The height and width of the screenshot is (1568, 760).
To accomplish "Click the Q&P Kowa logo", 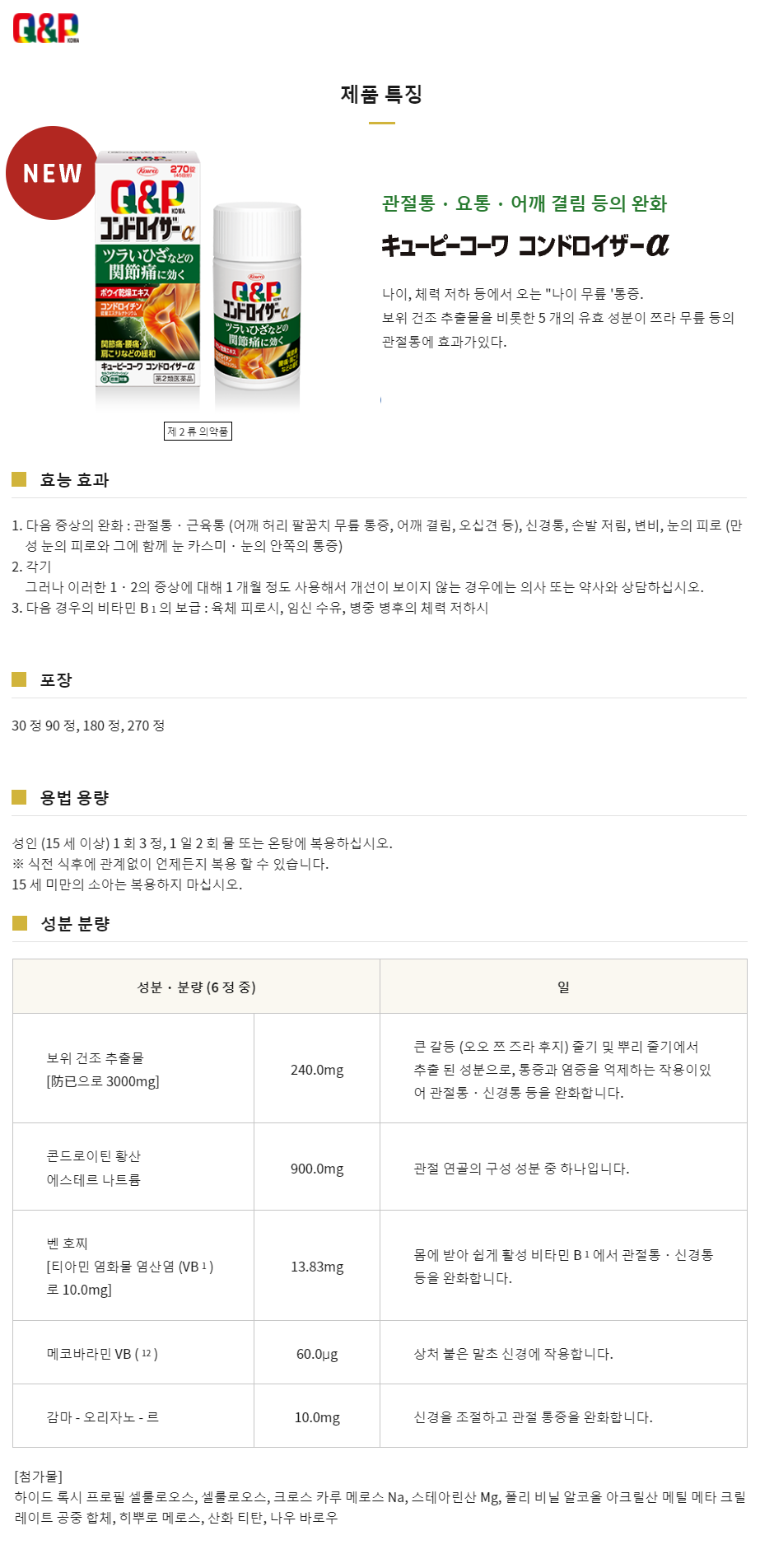I will tap(46, 28).
